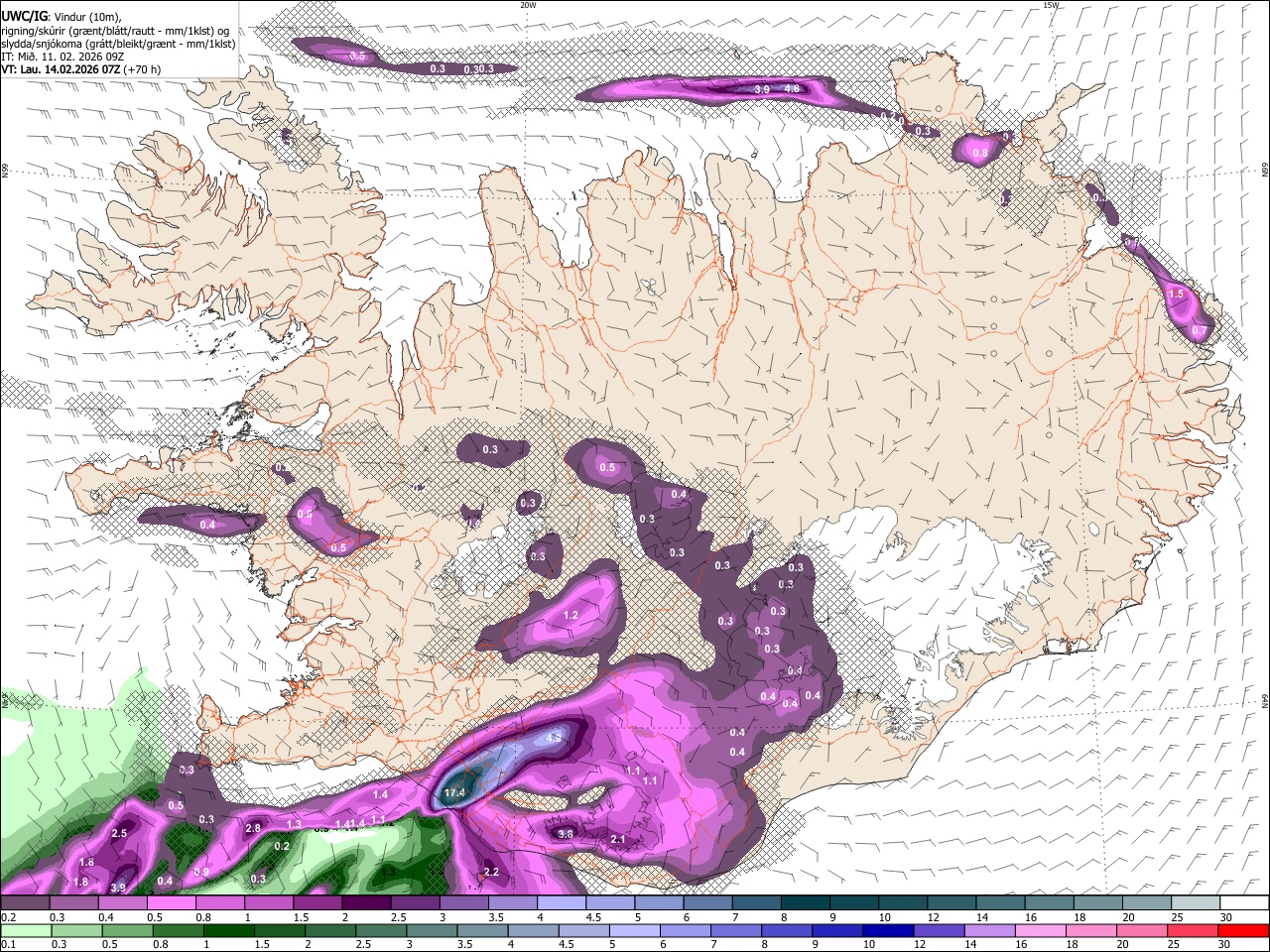This screenshot has width=1270, height=952.
Task: Click the 3.8 value label on the map
Action: (x=566, y=835)
